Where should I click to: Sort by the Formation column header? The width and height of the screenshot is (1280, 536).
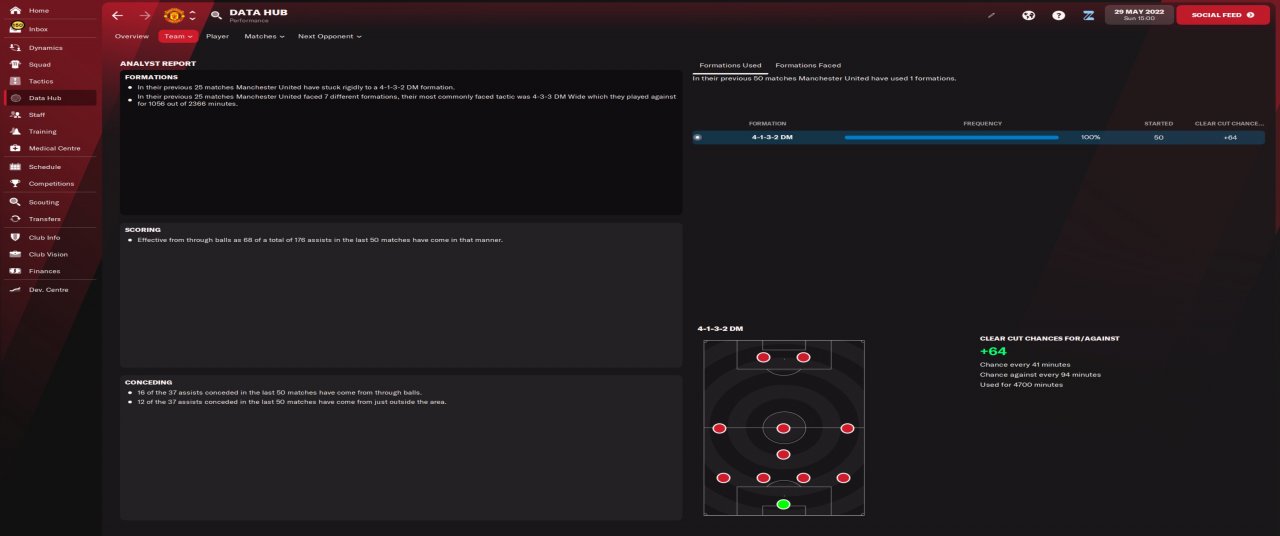(x=767, y=124)
